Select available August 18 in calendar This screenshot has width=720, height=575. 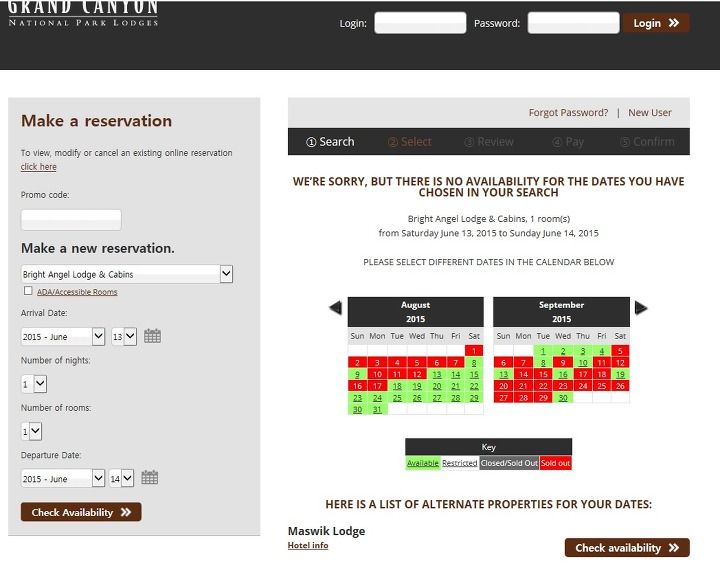[x=397, y=386]
